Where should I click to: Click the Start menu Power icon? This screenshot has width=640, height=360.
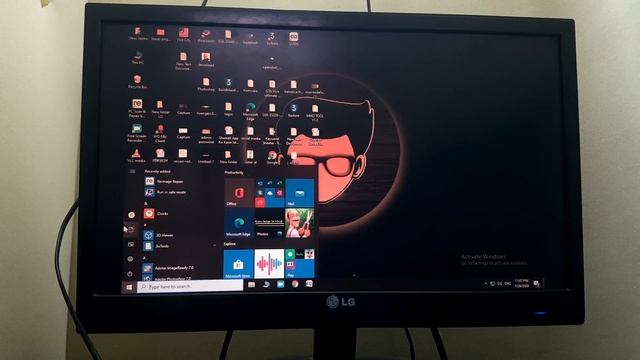coord(130,274)
